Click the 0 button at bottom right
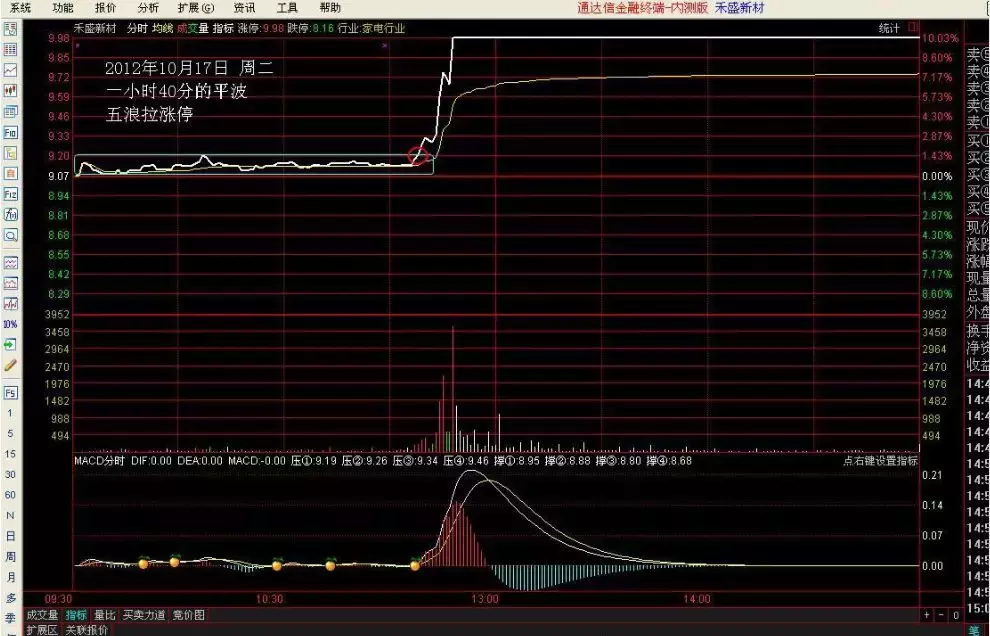This screenshot has width=990, height=636. [956, 615]
